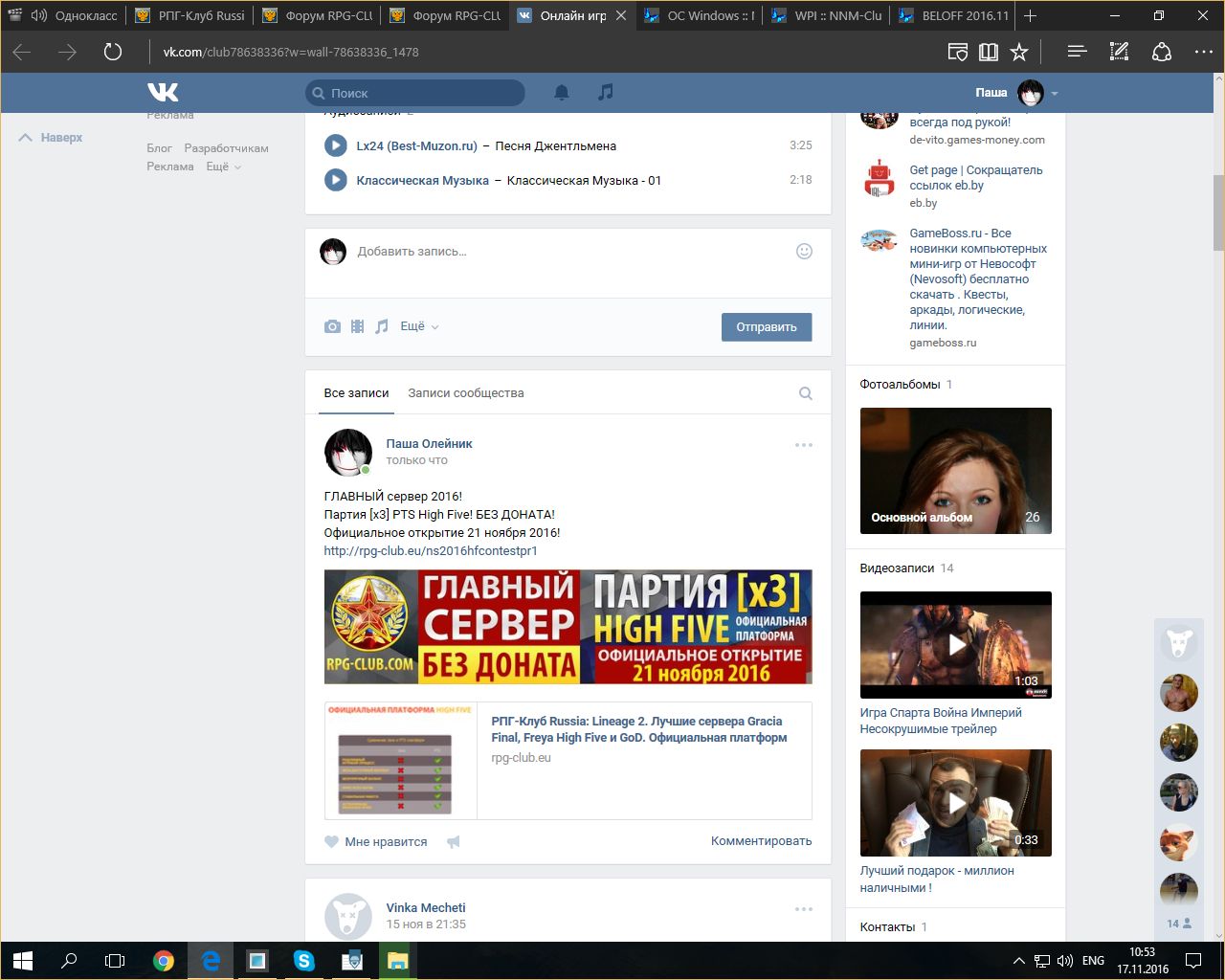Open notifications bell in VK header

coord(562,92)
